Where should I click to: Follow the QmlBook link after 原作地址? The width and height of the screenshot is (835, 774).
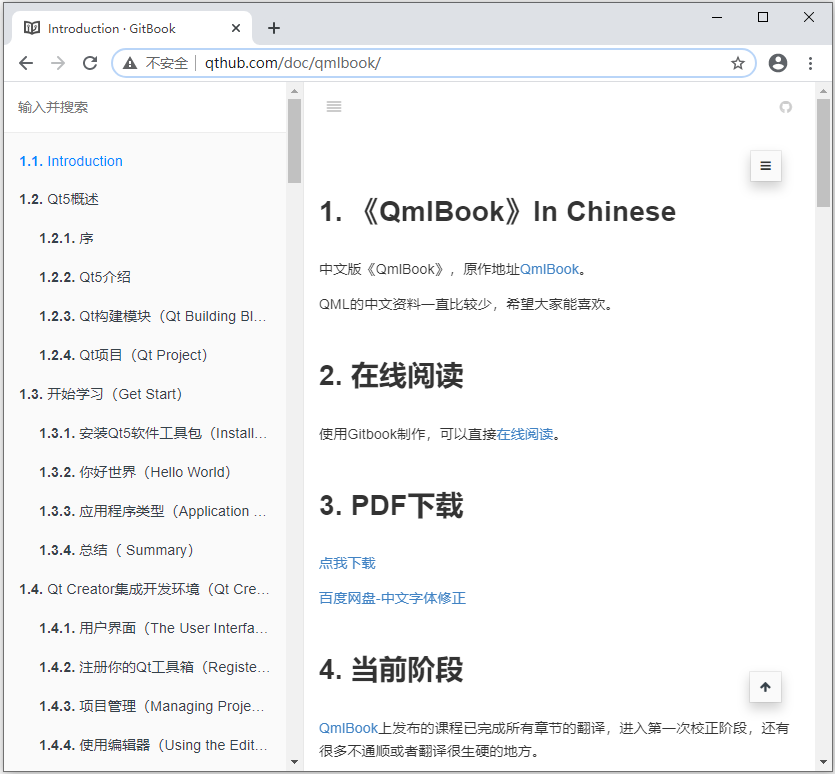pyautogui.click(x=549, y=270)
